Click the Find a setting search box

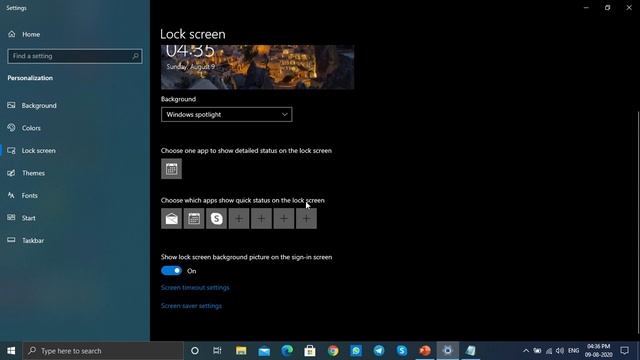75,56
